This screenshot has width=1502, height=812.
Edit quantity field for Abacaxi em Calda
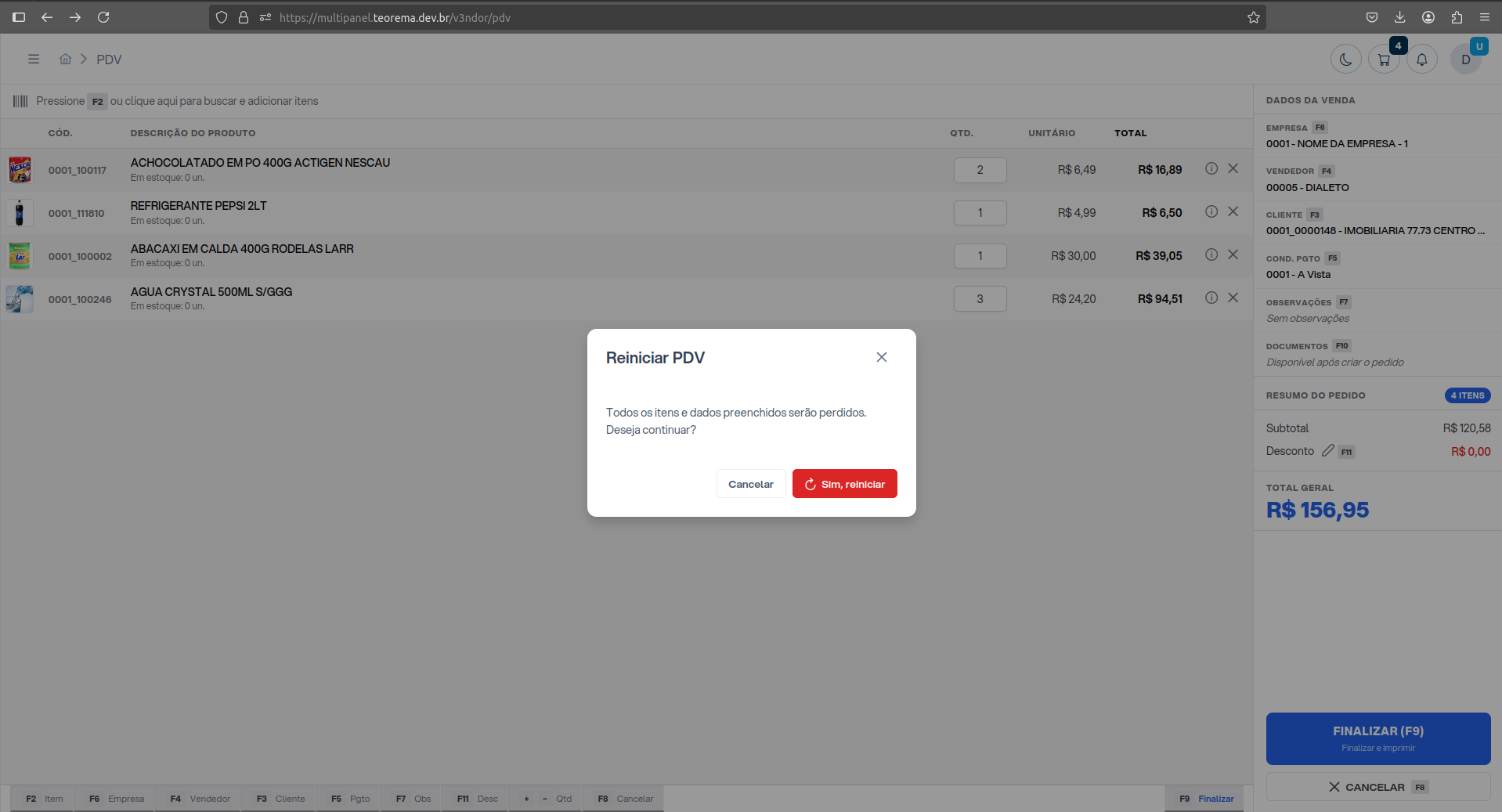[980, 256]
